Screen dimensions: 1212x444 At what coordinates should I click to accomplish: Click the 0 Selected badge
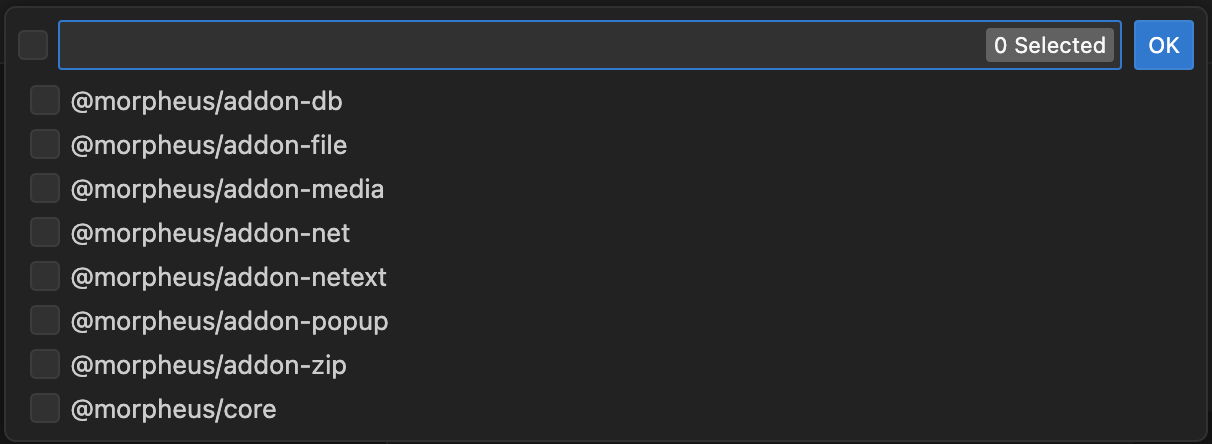click(1050, 45)
